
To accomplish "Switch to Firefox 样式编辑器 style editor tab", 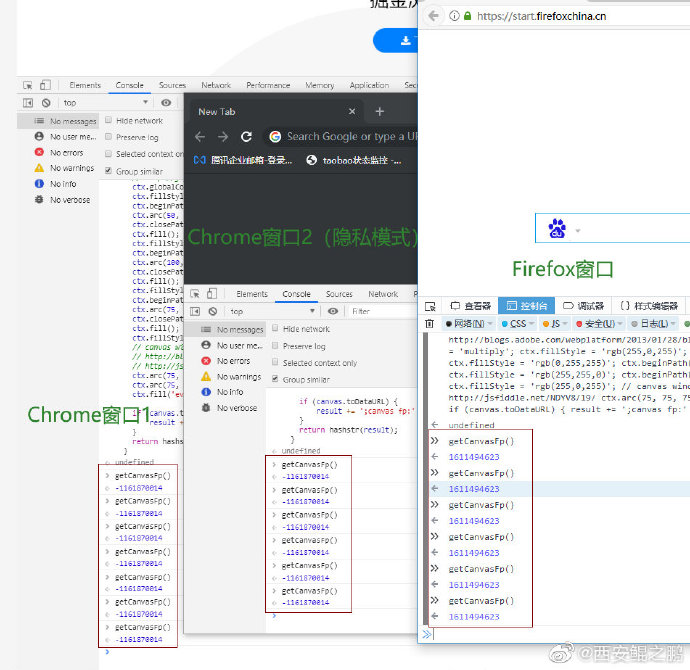I will [649, 306].
